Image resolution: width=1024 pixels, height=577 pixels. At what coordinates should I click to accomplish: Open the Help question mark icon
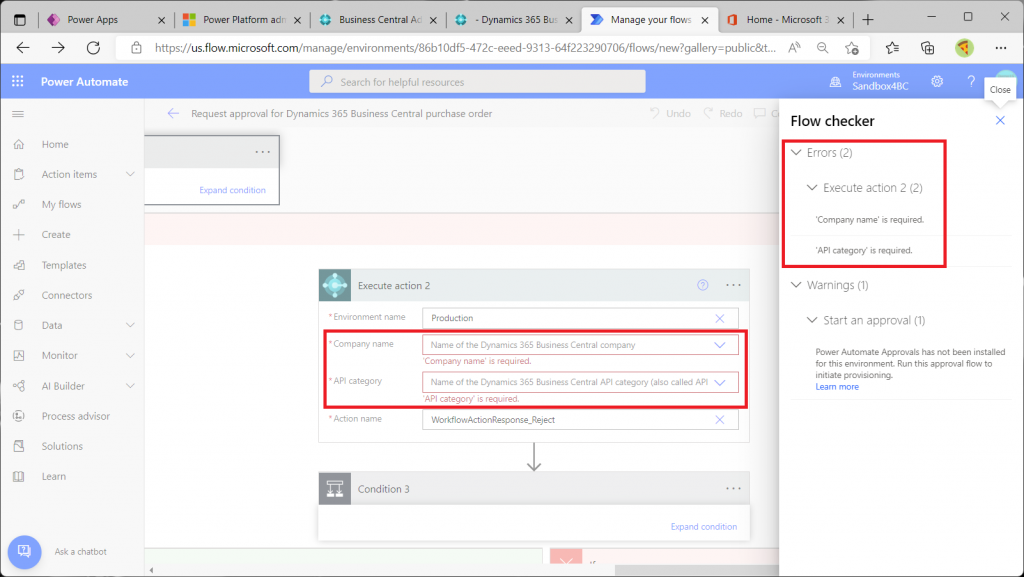pyautogui.click(x=971, y=82)
